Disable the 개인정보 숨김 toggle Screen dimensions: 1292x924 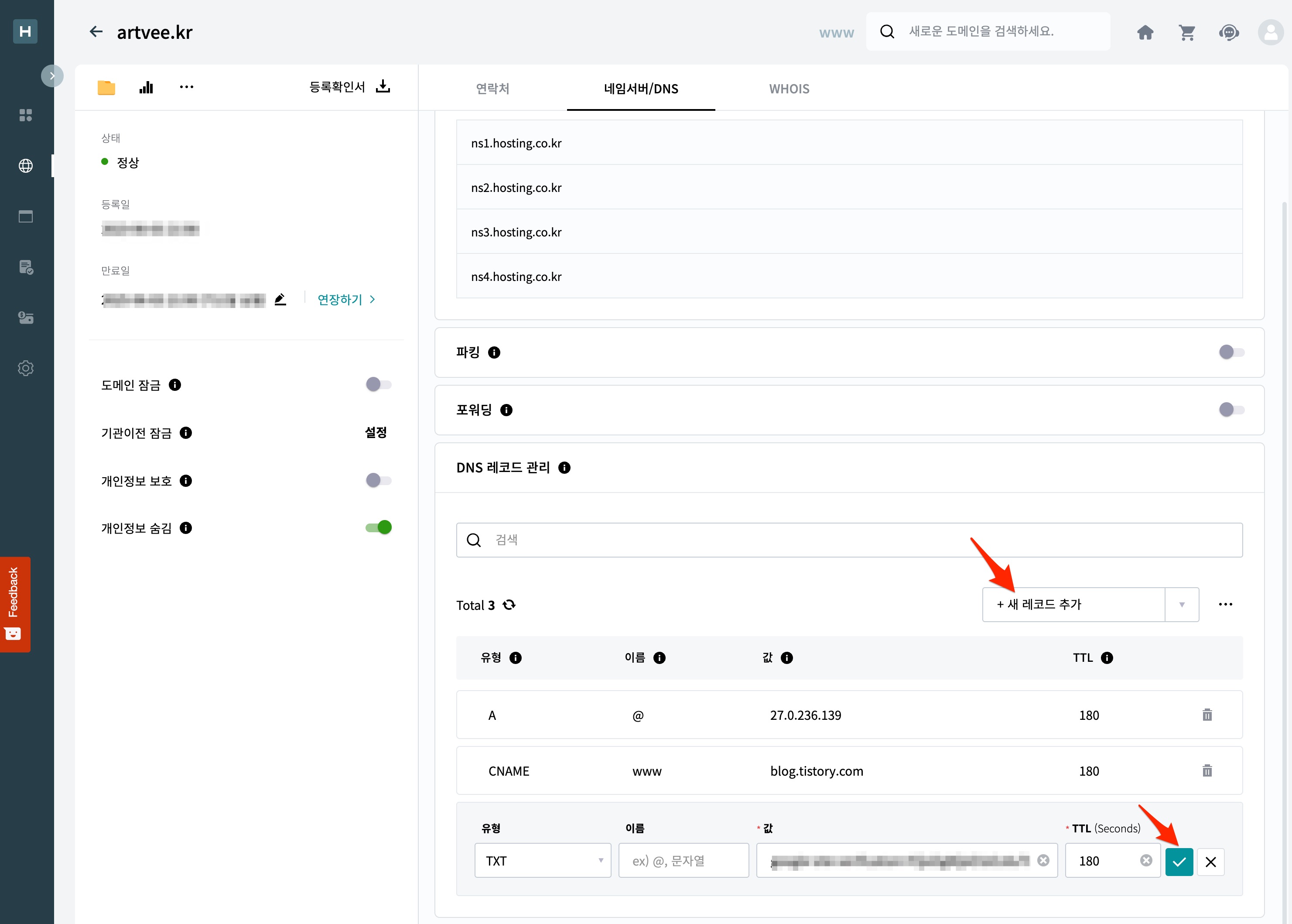click(378, 527)
